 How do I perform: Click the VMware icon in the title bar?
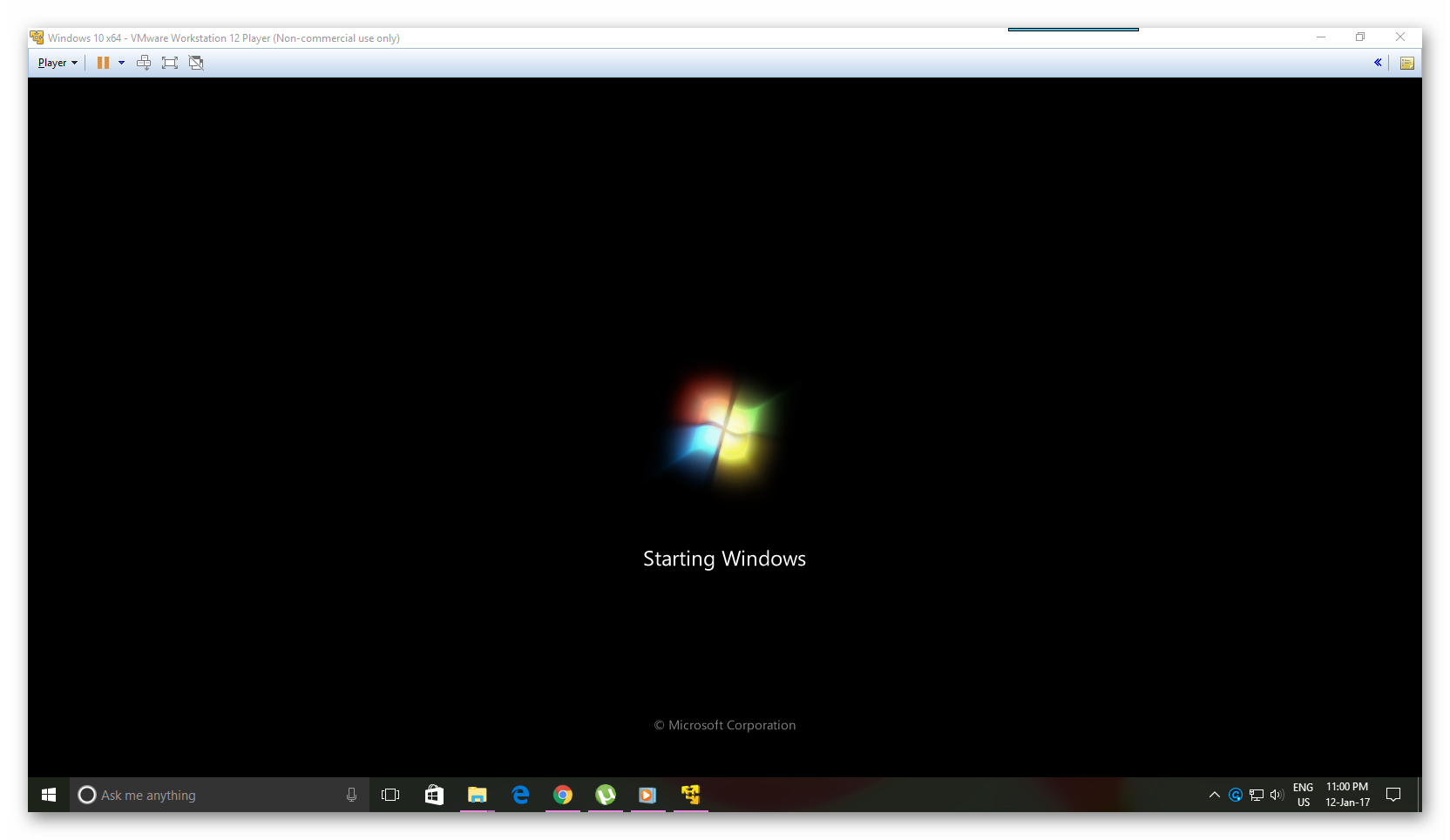pos(37,37)
